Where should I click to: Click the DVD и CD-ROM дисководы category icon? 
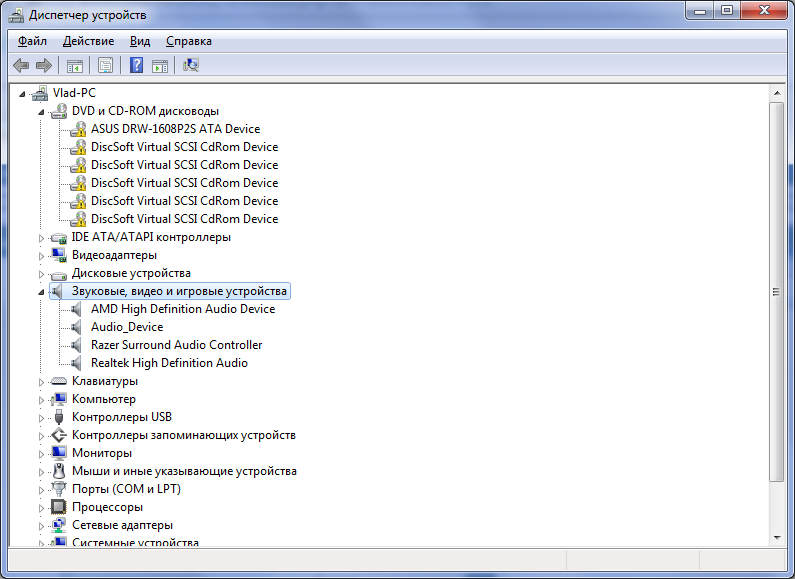(59, 111)
